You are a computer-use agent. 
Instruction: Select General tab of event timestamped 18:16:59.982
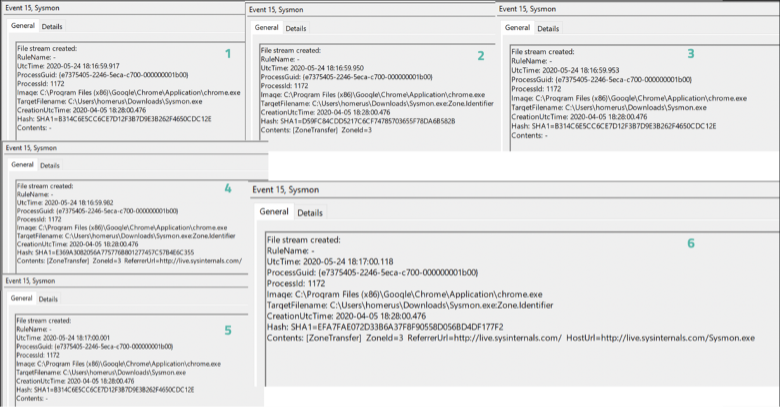point(22,165)
